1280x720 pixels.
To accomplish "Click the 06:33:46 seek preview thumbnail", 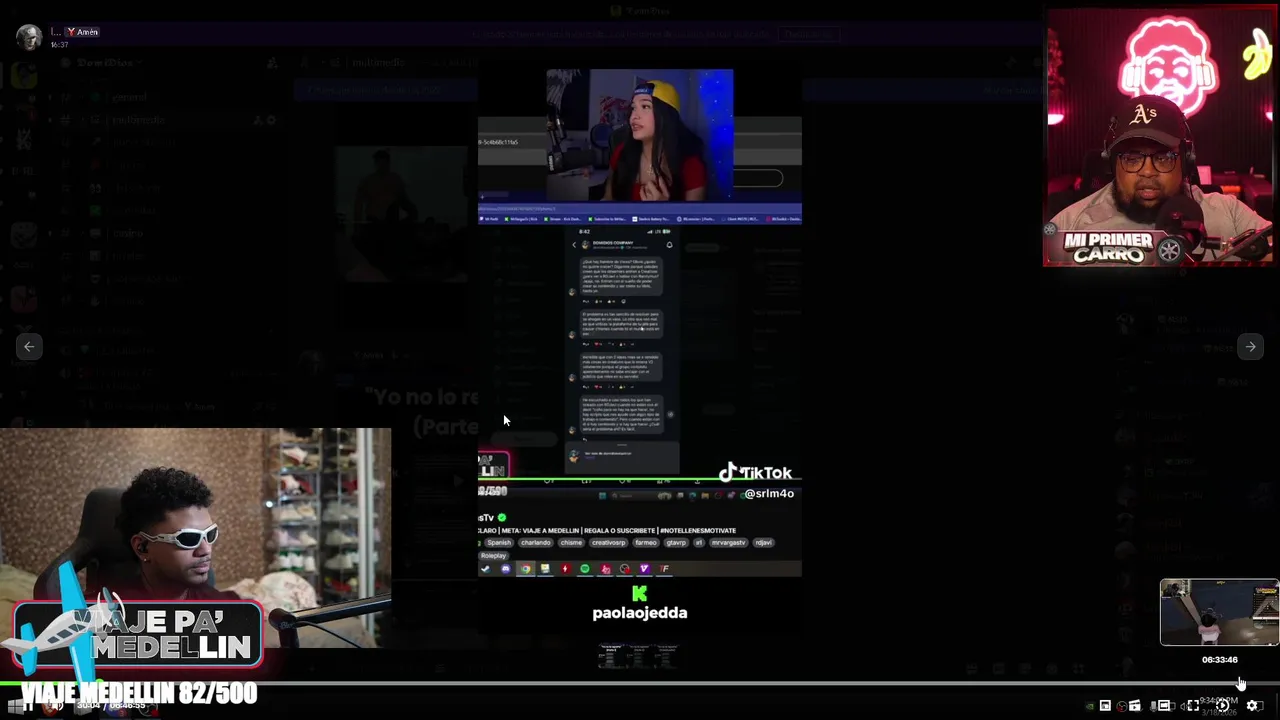I will 1219,612.
